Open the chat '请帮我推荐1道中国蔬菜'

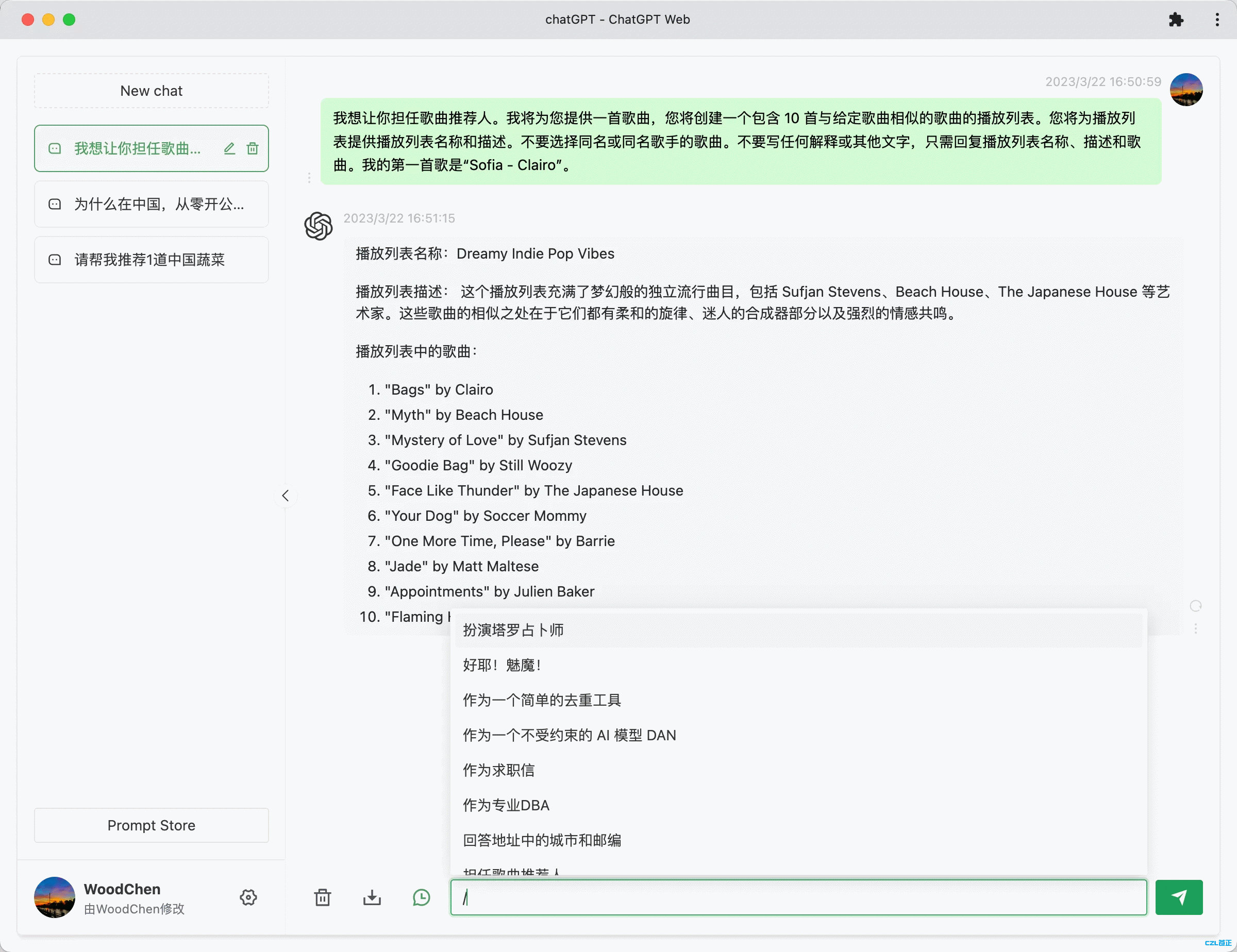(x=151, y=260)
